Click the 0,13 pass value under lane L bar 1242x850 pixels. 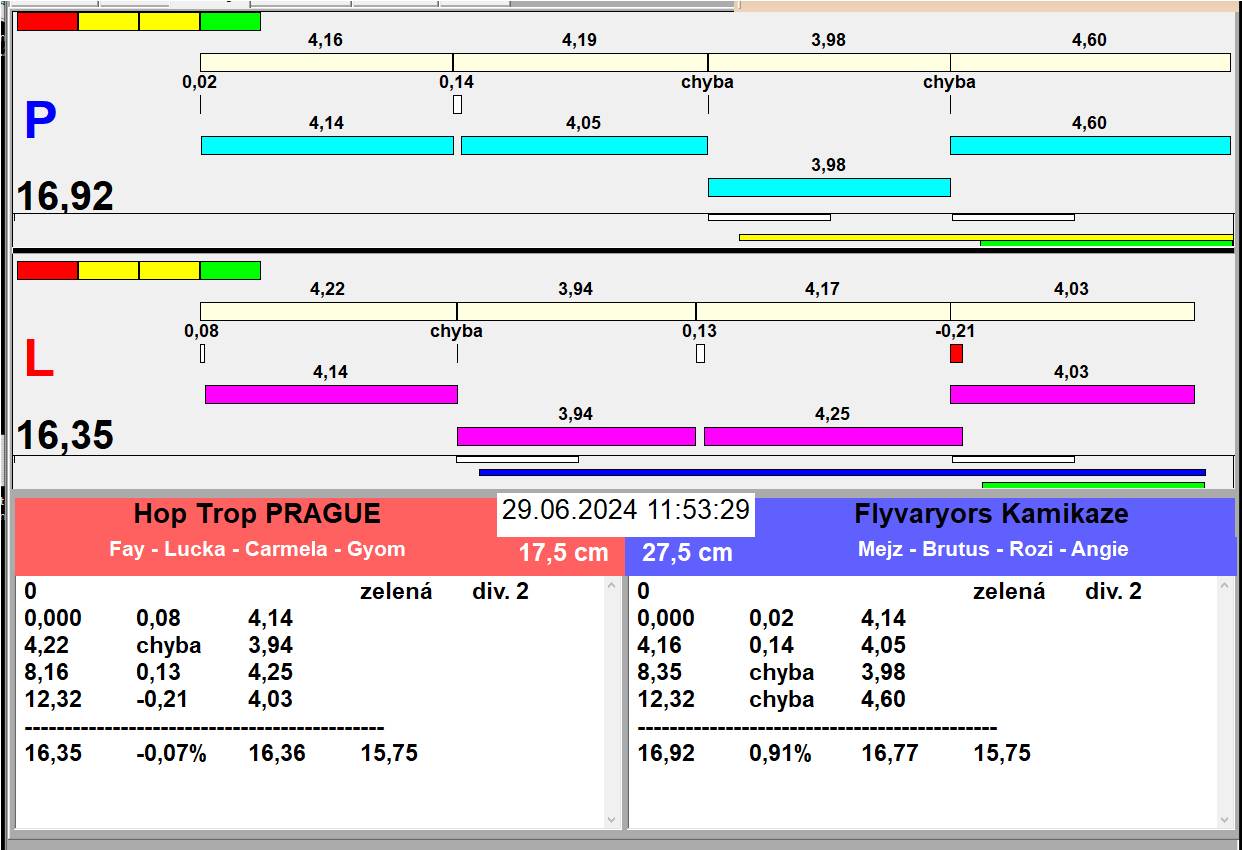[700, 331]
